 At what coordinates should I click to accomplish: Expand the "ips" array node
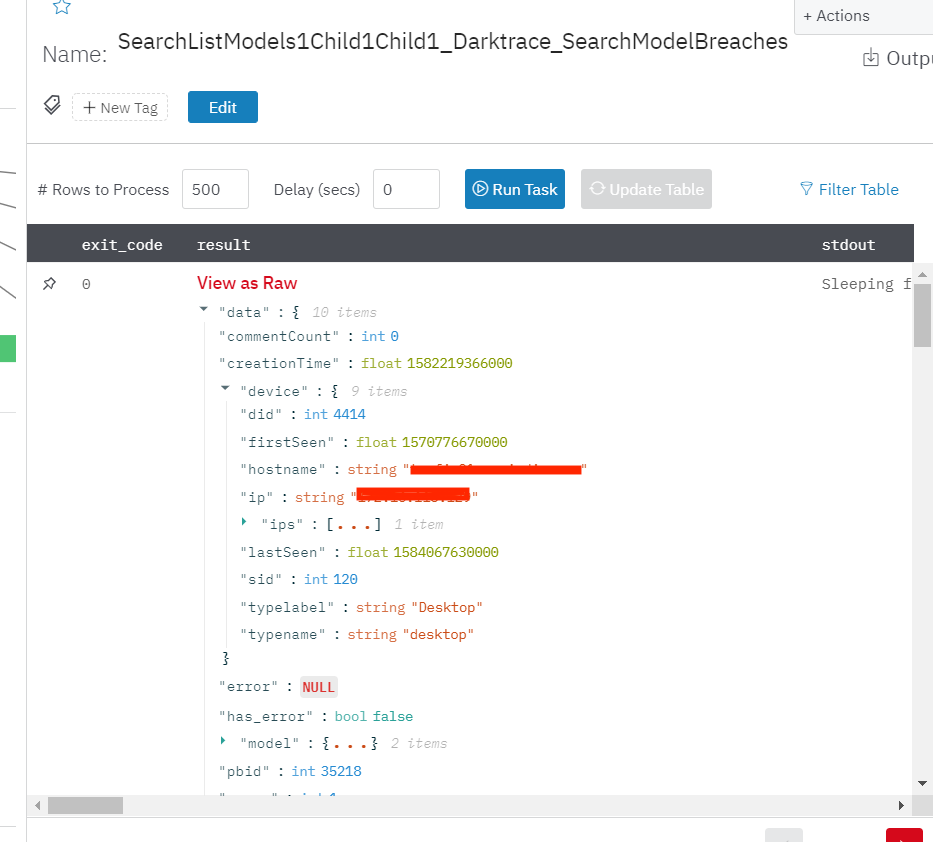point(244,522)
